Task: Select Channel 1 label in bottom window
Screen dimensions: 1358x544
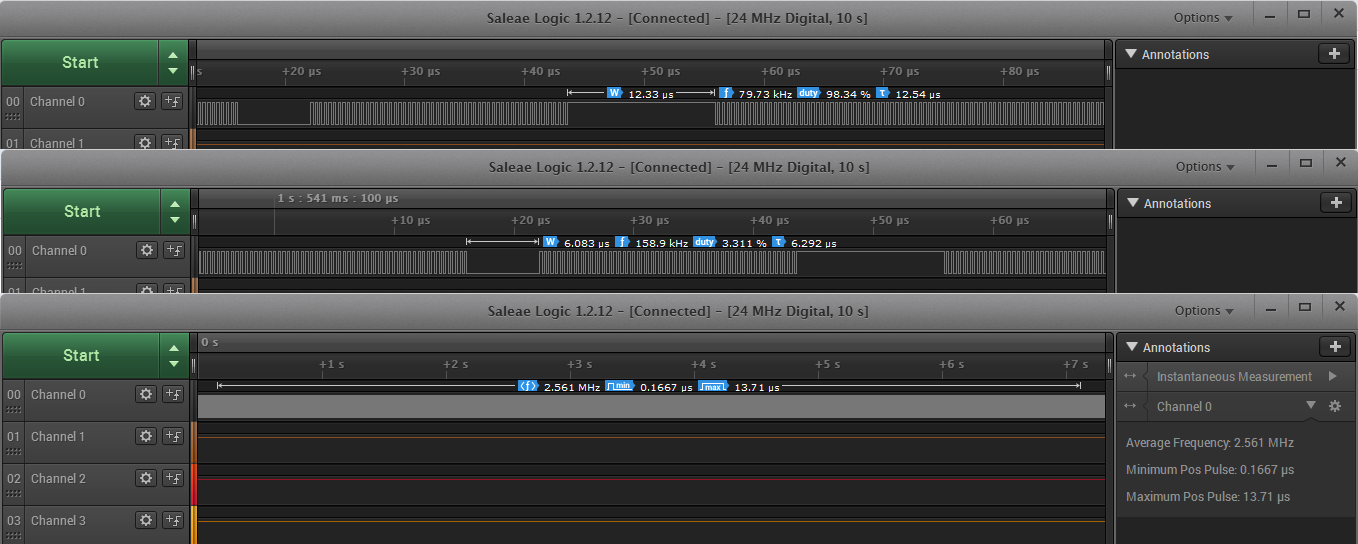Action: [58, 436]
